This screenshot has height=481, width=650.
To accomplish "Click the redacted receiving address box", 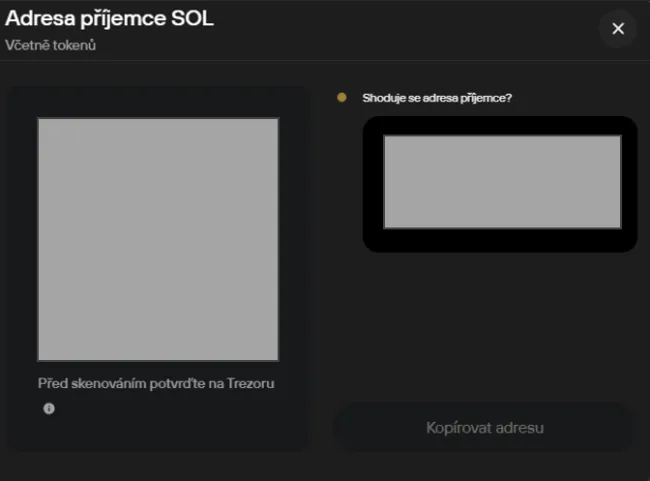I will point(502,182).
